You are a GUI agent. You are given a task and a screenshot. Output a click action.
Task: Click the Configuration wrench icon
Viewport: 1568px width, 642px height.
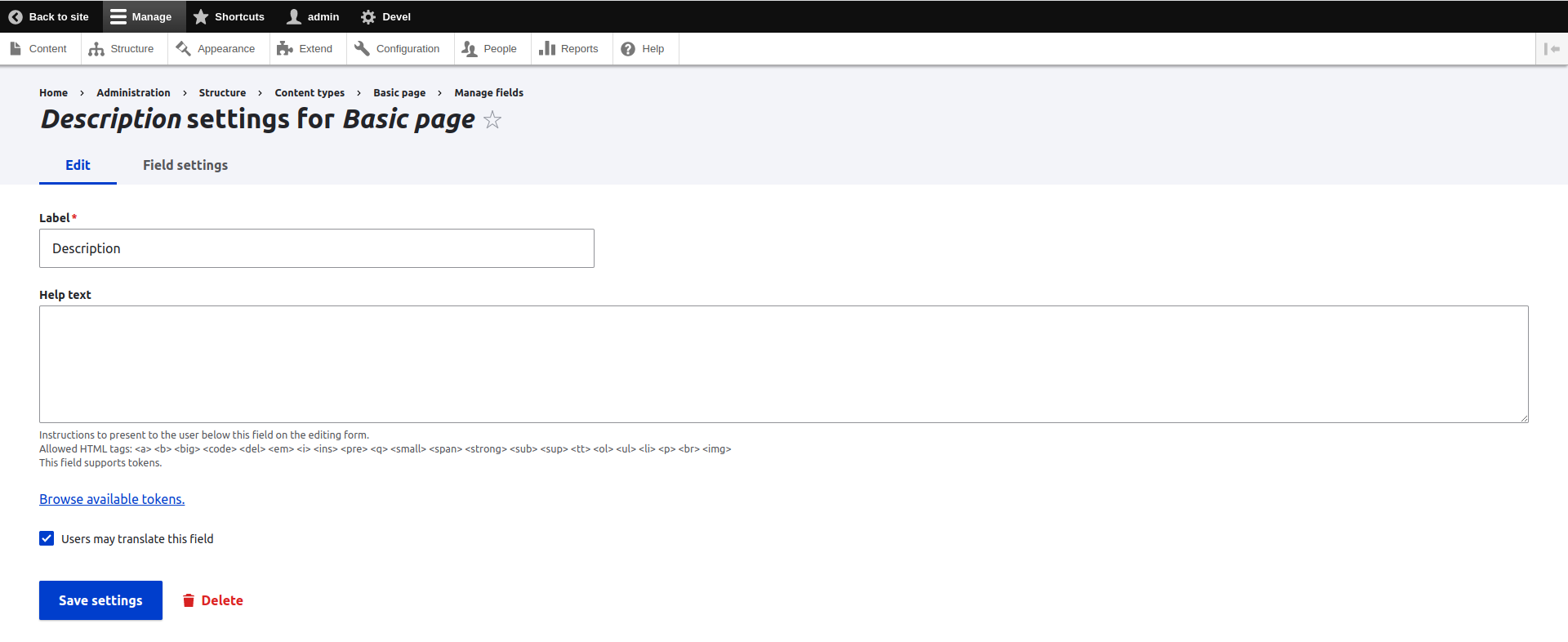(x=362, y=49)
